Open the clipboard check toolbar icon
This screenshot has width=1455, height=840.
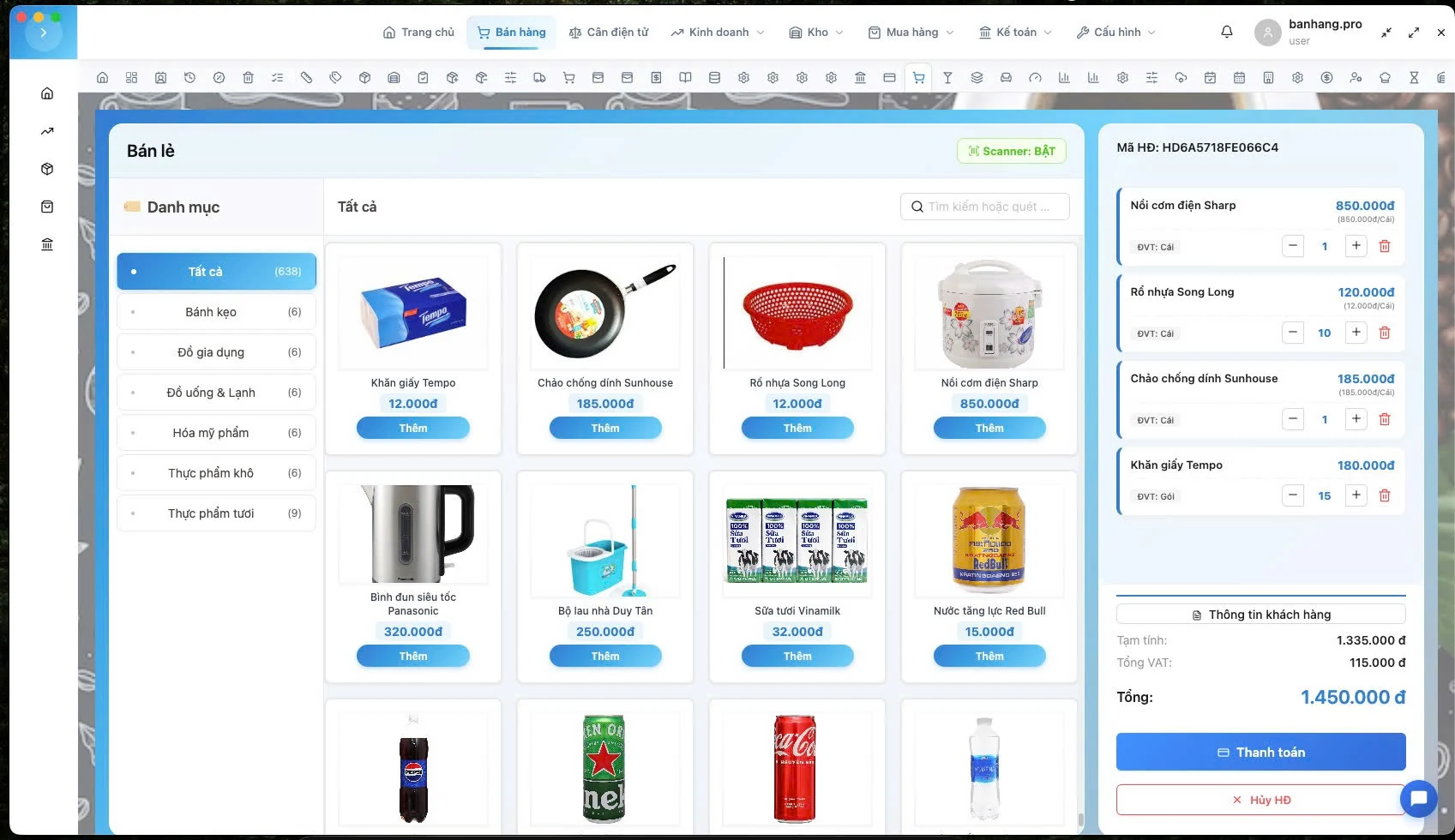423,77
